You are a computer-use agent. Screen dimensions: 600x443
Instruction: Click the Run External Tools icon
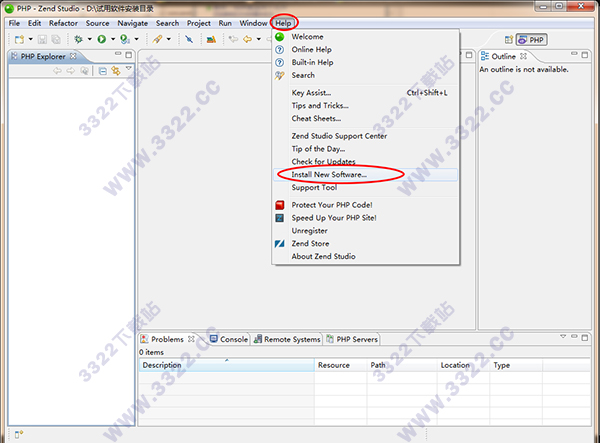(125, 39)
